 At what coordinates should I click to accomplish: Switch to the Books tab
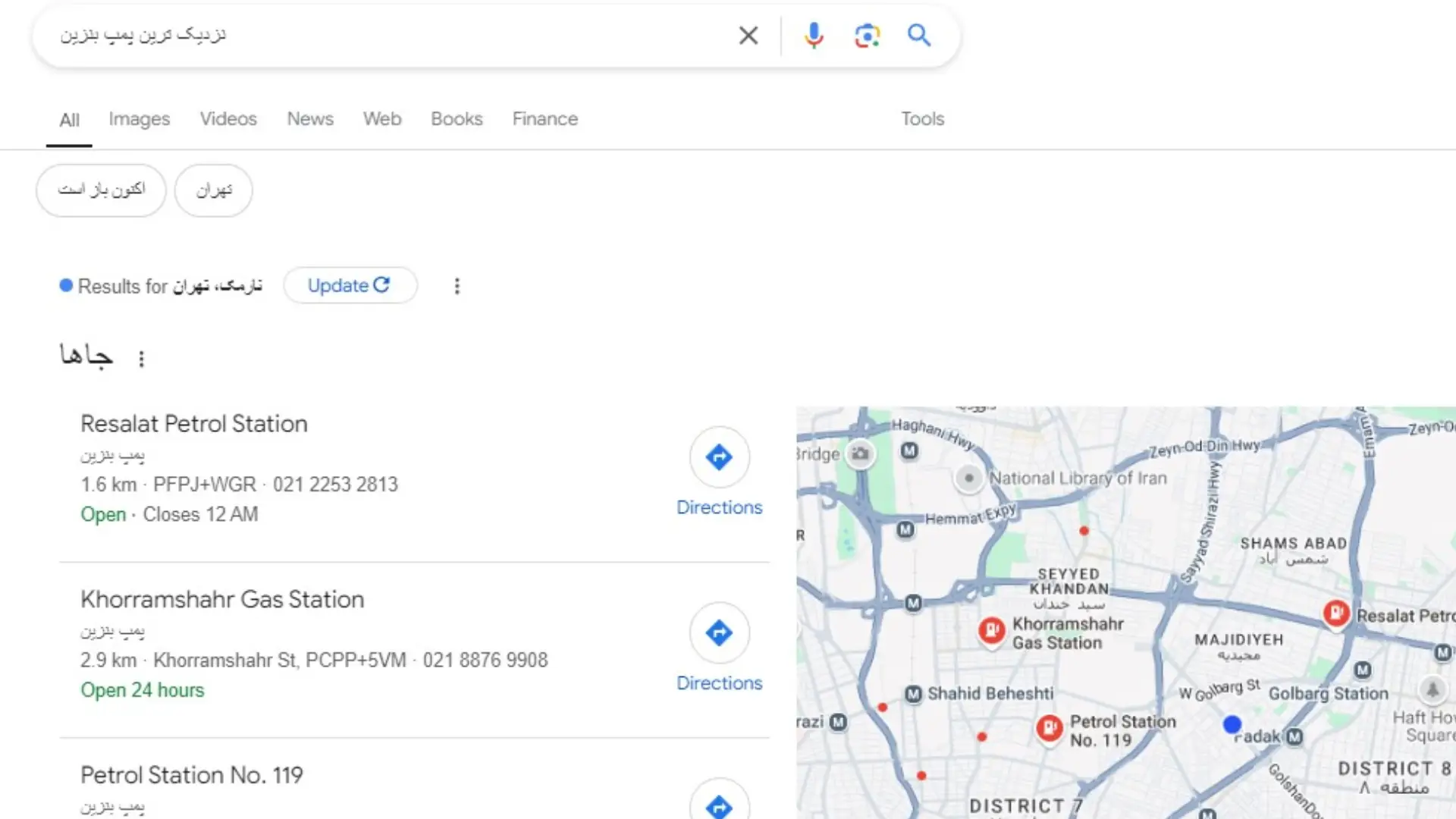click(x=457, y=119)
